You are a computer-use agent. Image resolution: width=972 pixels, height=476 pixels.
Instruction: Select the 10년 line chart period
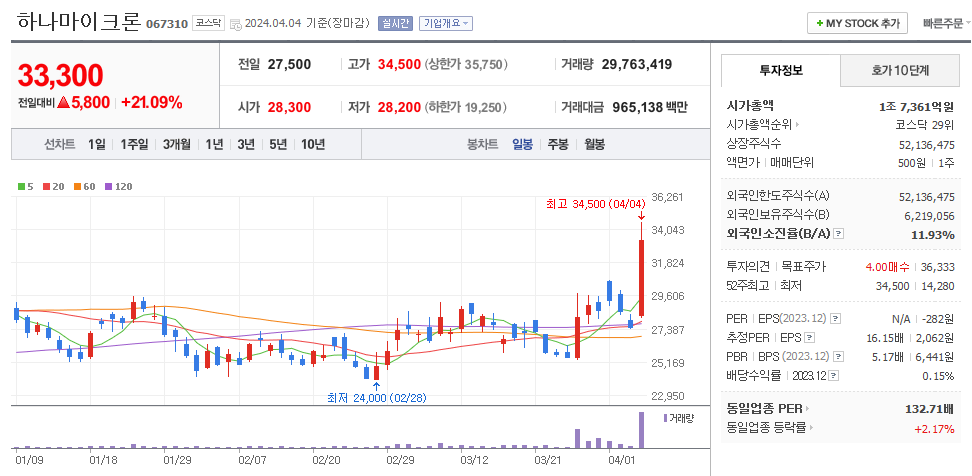313,144
